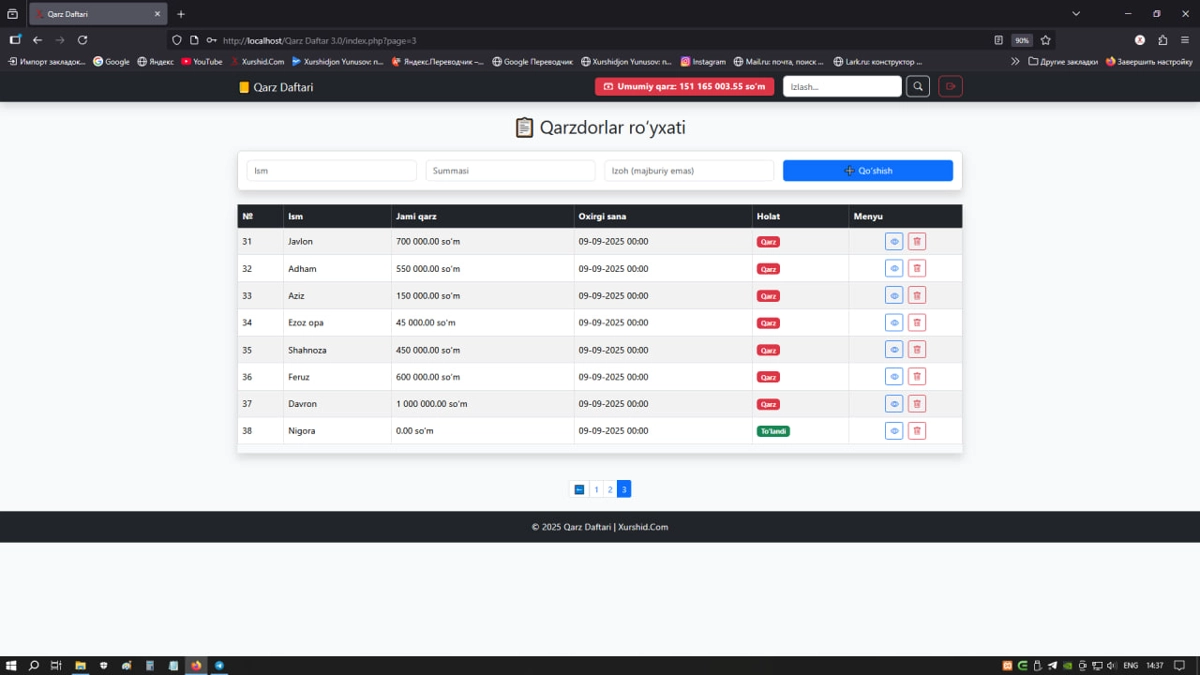1200x675 pixels.
Task: View details of Adham with eye icon
Action: [894, 269]
